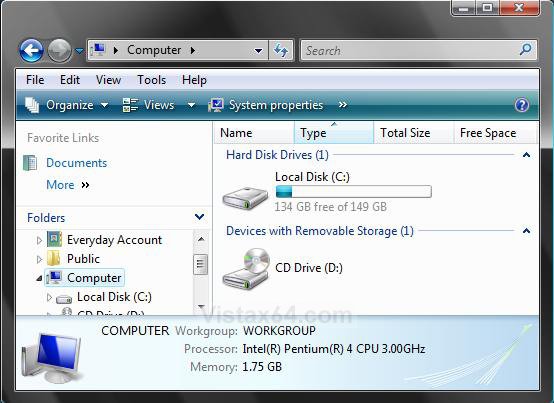Click the blue Help question mark icon

[522, 105]
